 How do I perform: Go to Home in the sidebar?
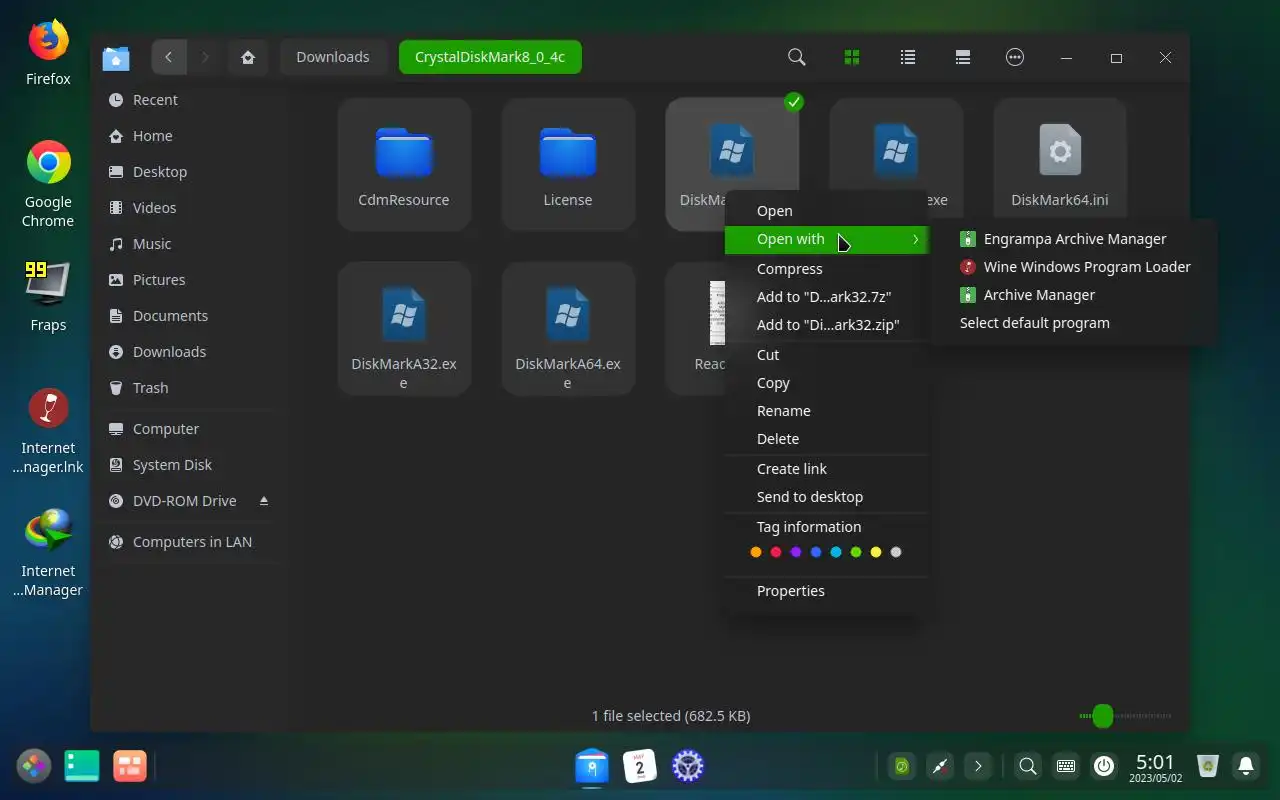click(190, 136)
